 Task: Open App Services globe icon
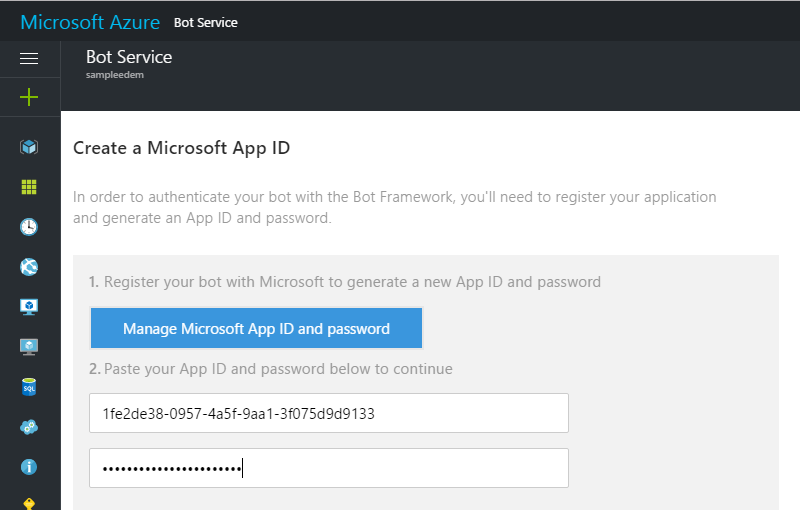pyautogui.click(x=29, y=267)
